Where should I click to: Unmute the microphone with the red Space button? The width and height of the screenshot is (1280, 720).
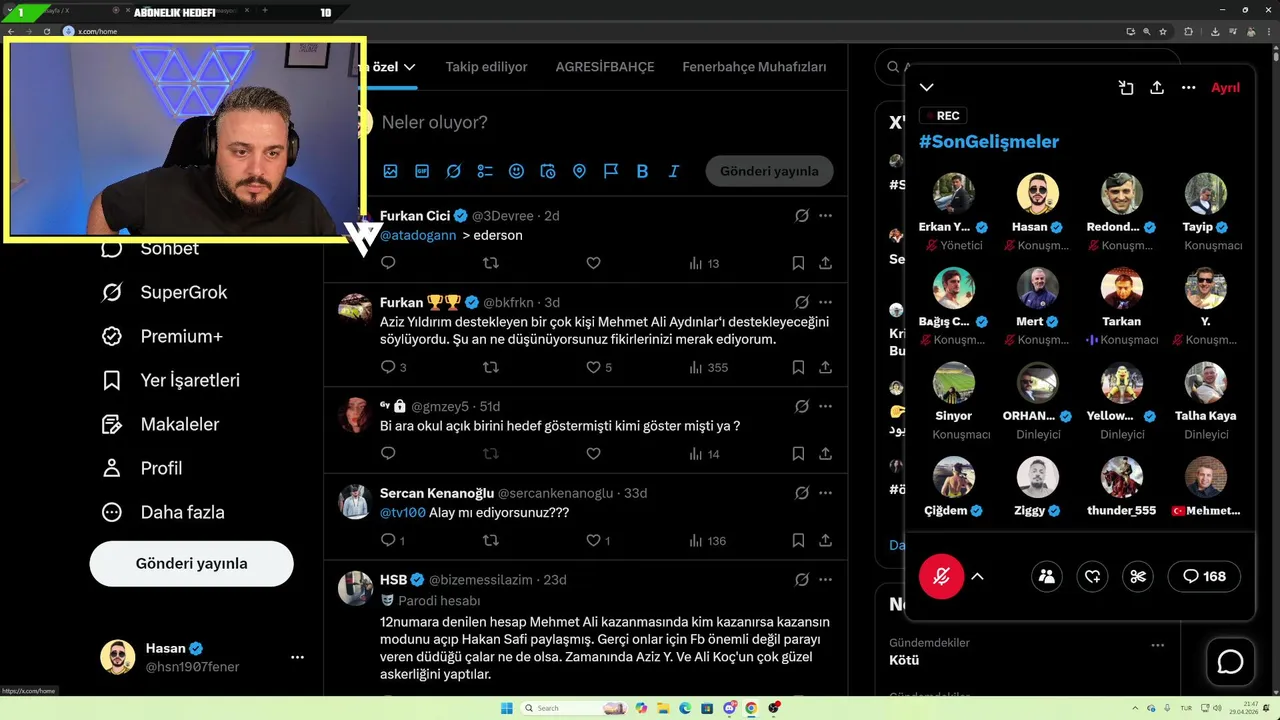[x=941, y=576]
